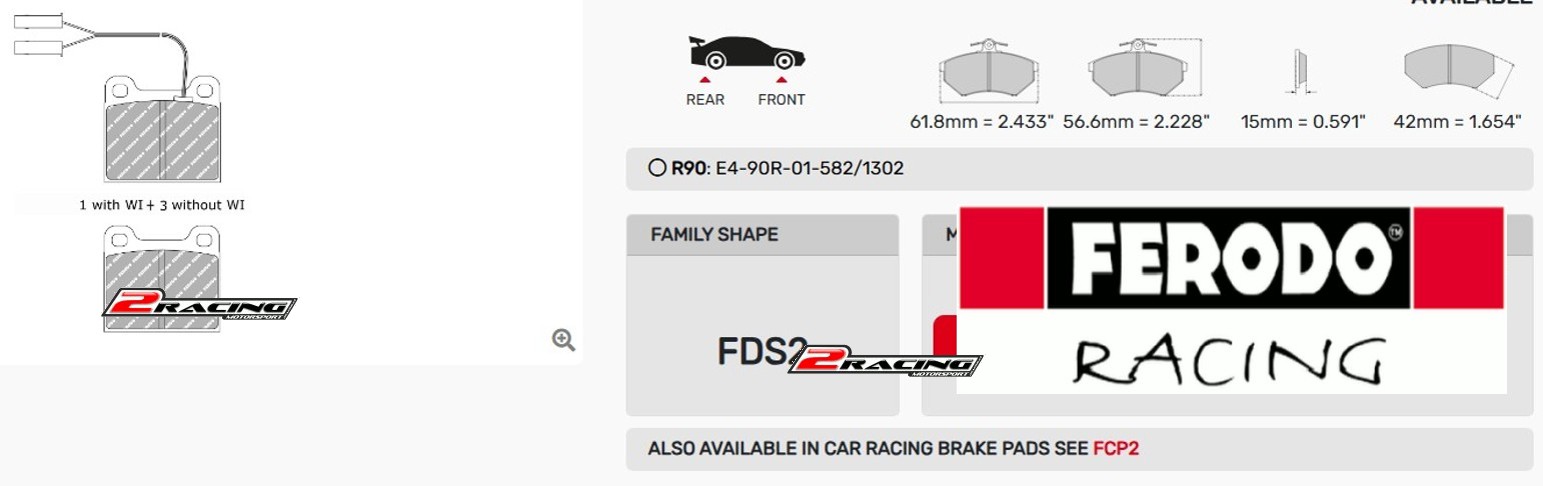Click the '1 with WI + 3 without WI' caption
The height and width of the screenshot is (486, 1543).
[x=162, y=205]
